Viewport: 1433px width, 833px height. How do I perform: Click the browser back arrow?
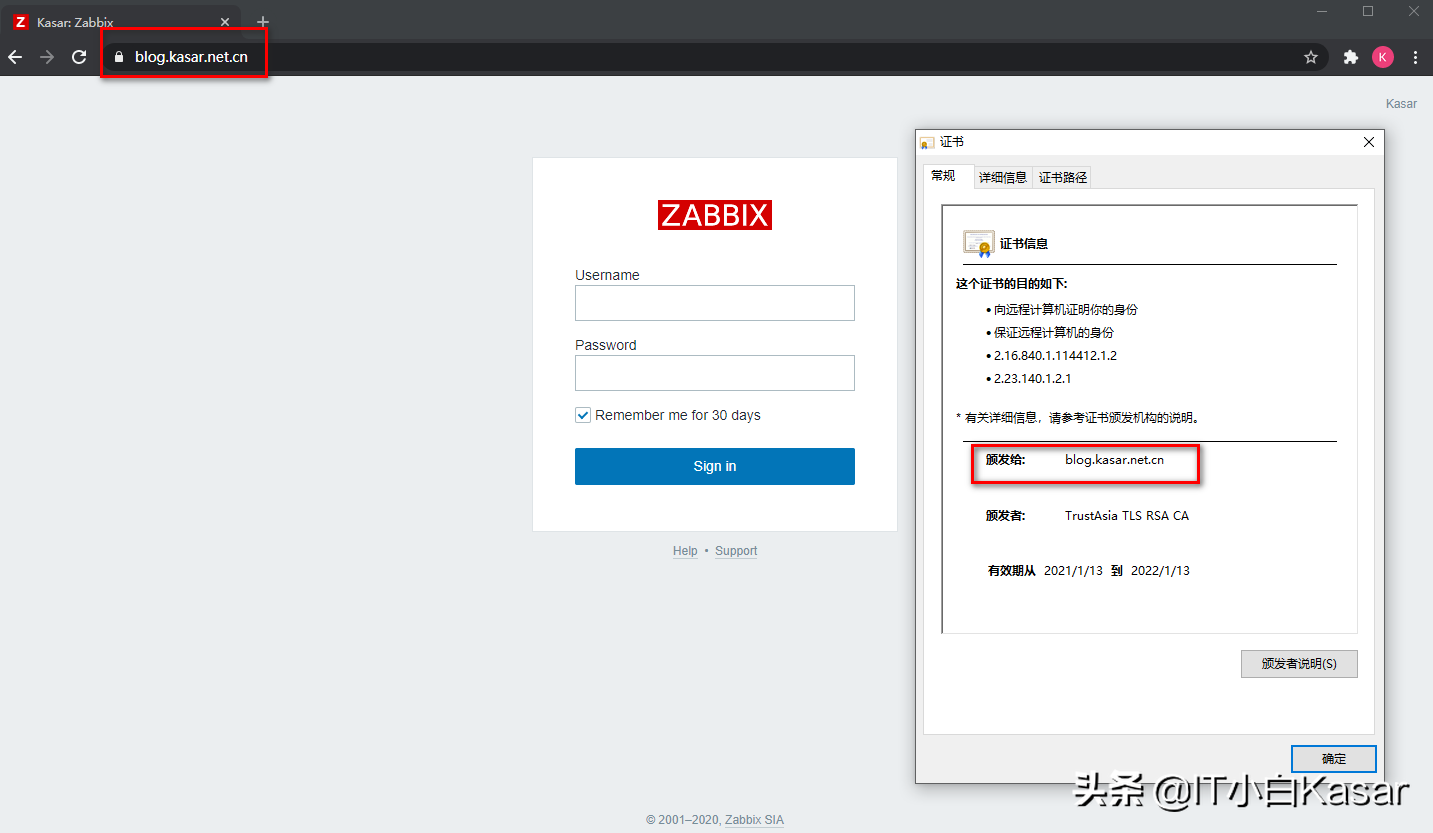click(x=15, y=57)
